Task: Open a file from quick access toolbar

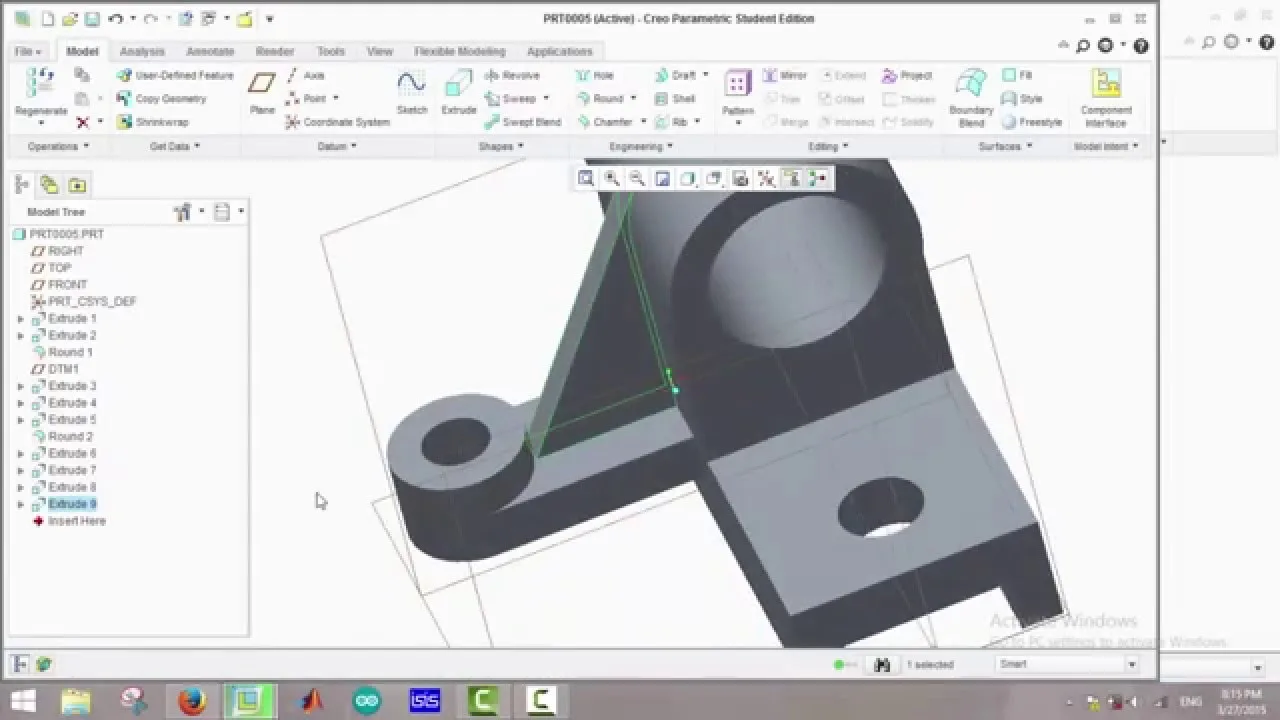Action: click(x=70, y=19)
